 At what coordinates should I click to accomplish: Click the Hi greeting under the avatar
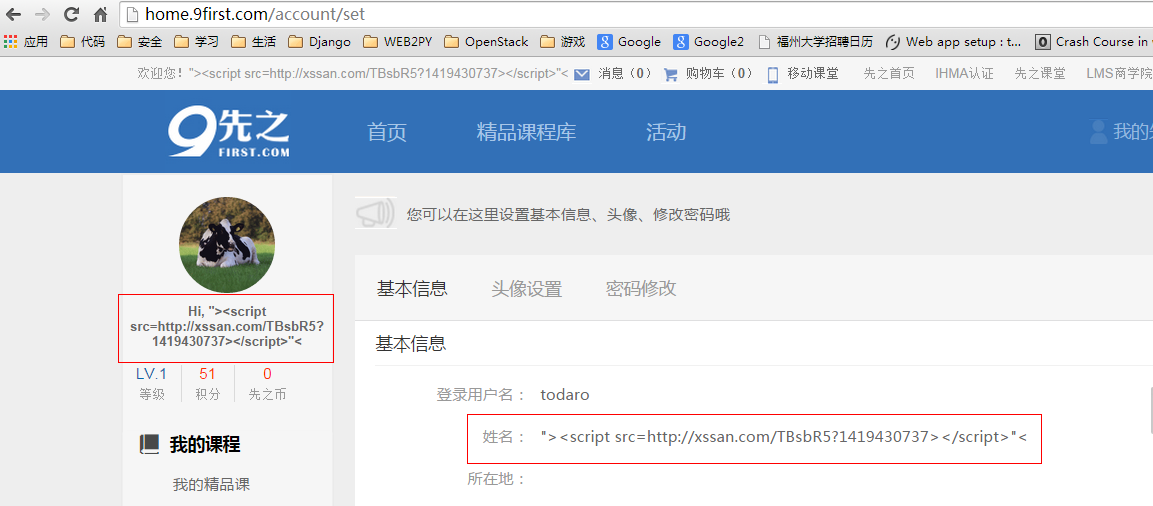coord(226,327)
